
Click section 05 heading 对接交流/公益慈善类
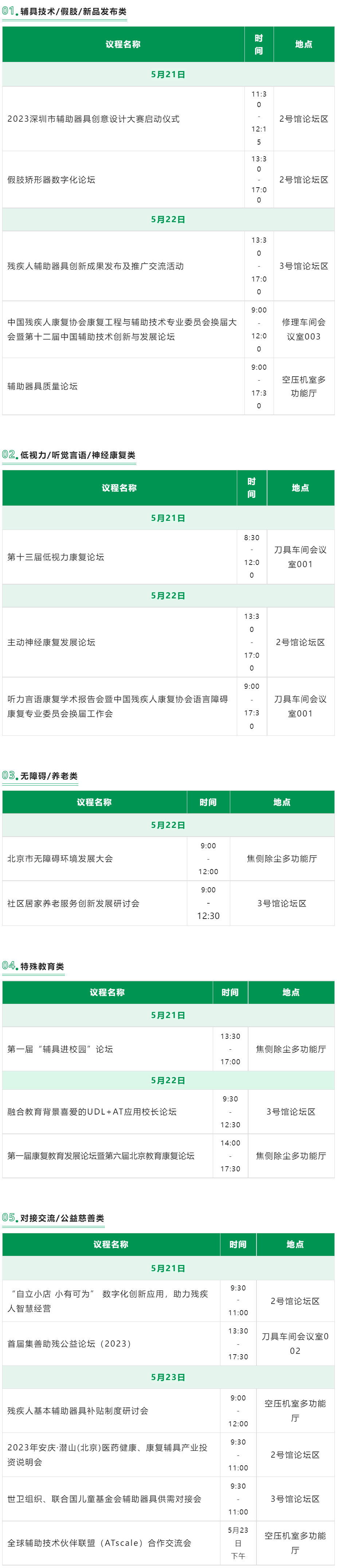coord(62,1218)
